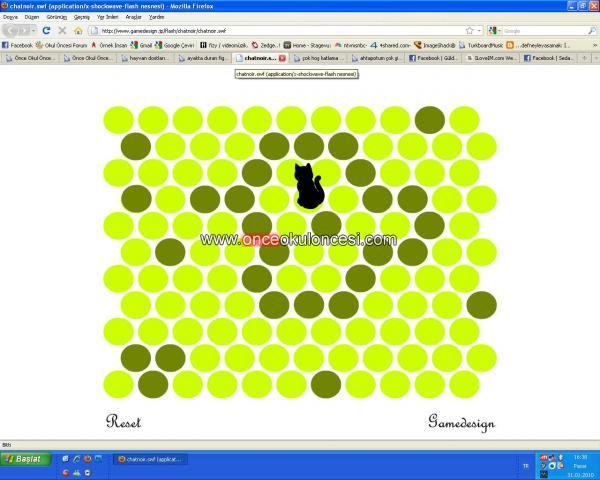
Task: Switch to the 'ayakta duran fig' tab
Action: (203, 58)
